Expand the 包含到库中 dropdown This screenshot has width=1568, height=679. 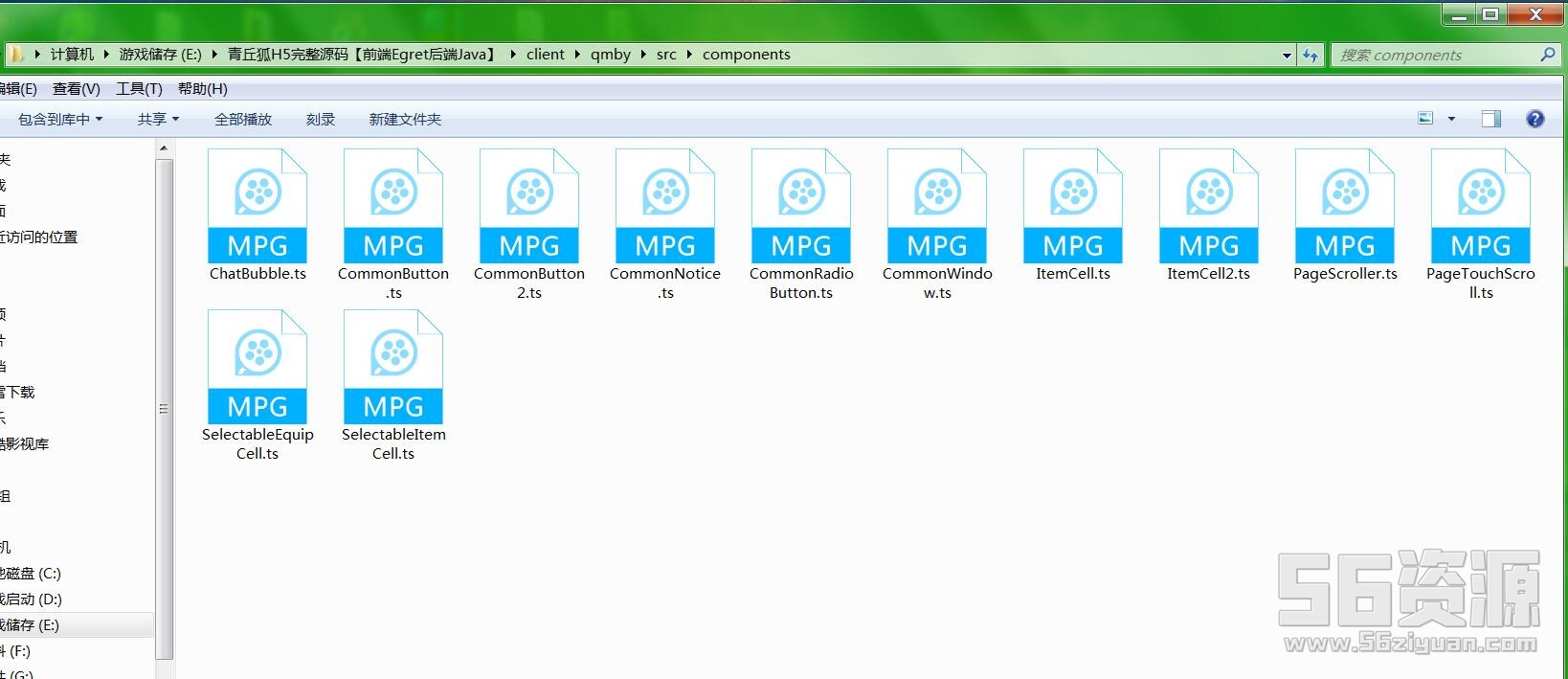[59, 120]
